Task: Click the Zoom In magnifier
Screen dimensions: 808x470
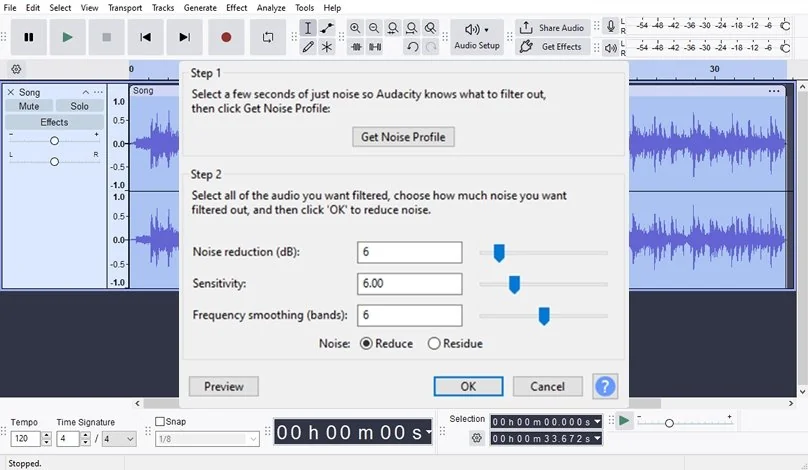Action: pyautogui.click(x=355, y=28)
